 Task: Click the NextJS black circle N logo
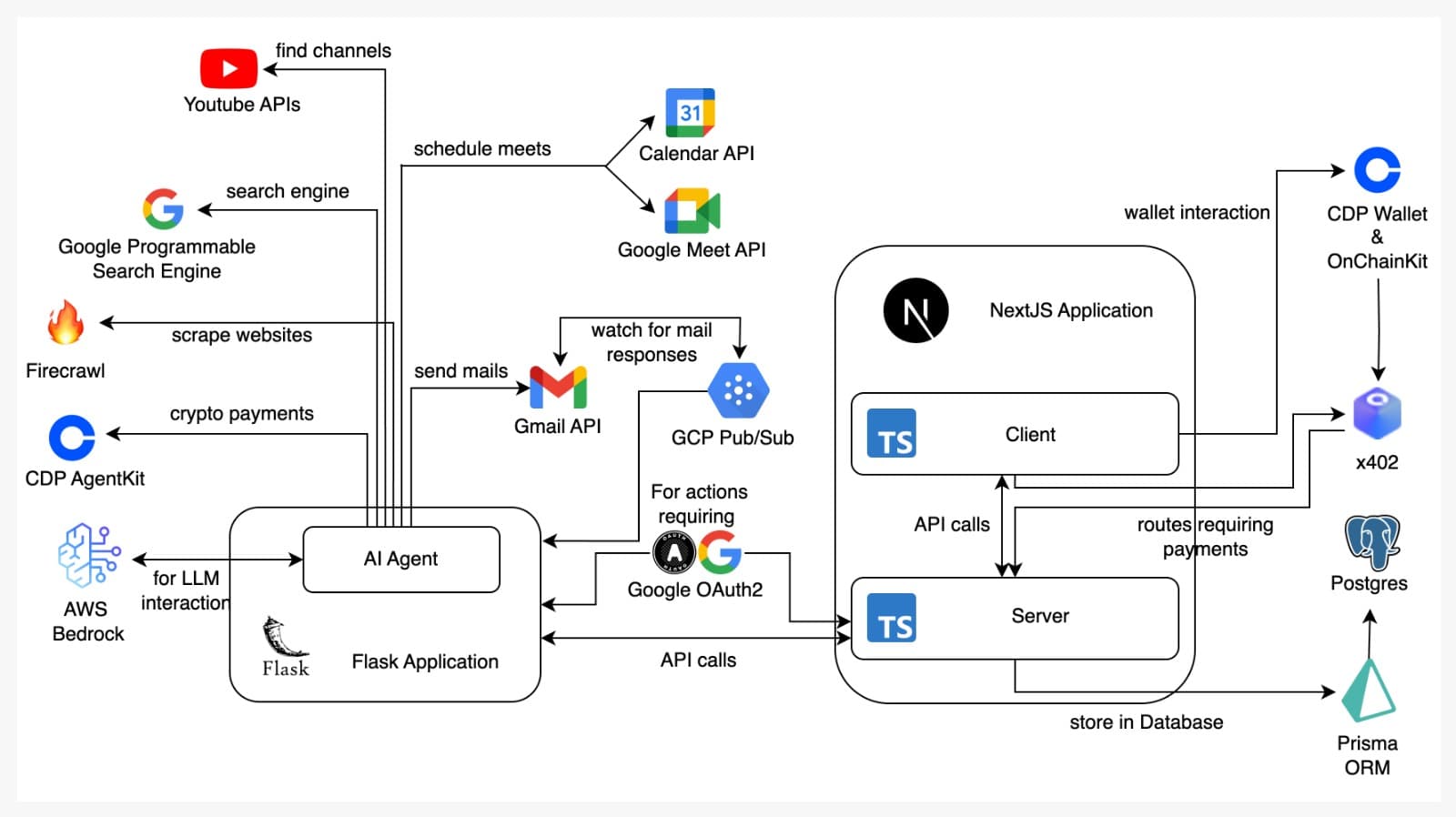915,310
